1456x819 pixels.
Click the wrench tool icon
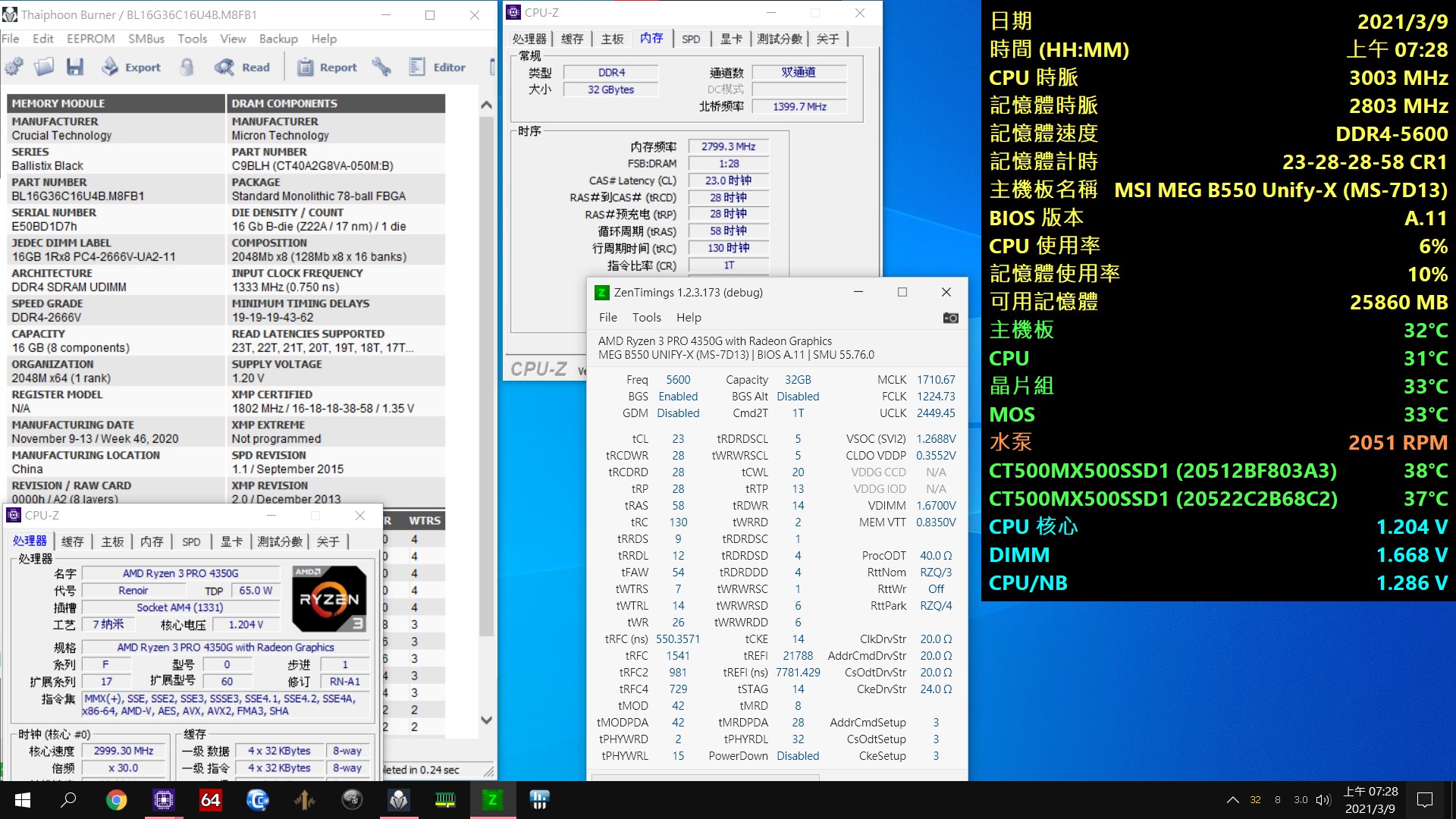coord(381,67)
